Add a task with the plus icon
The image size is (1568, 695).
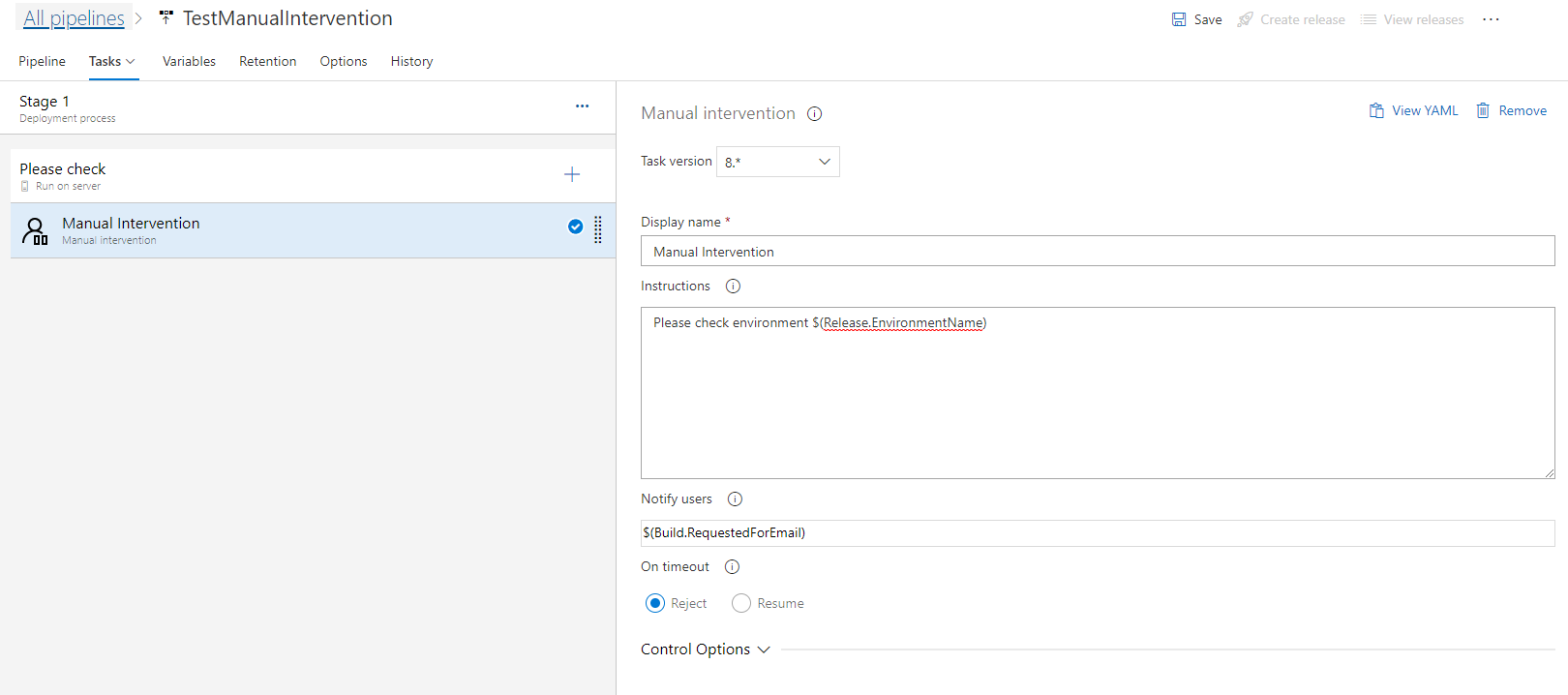(x=572, y=174)
